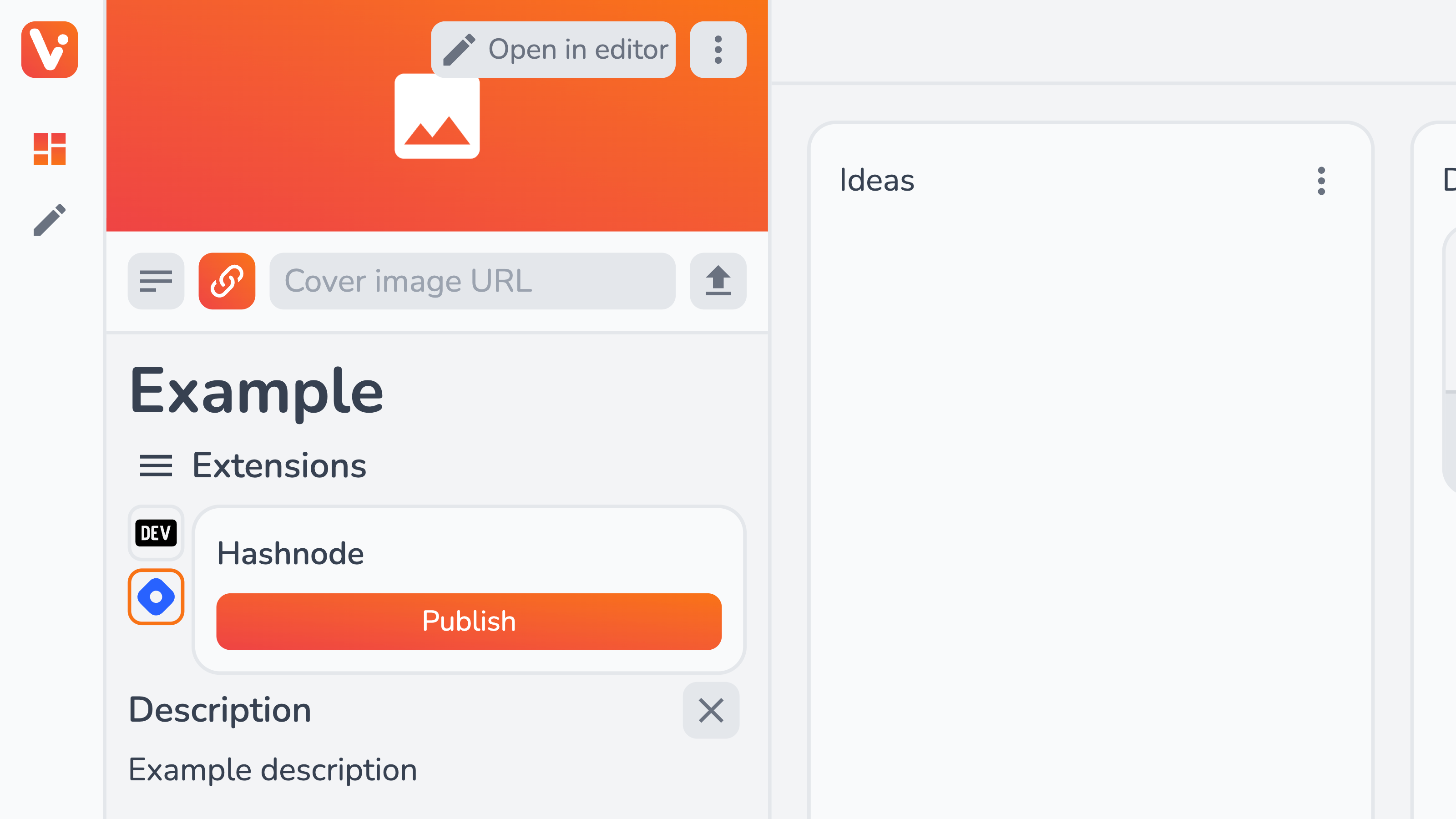This screenshot has height=819, width=1456.
Task: Select the pencil/edit tool
Action: [x=49, y=220]
